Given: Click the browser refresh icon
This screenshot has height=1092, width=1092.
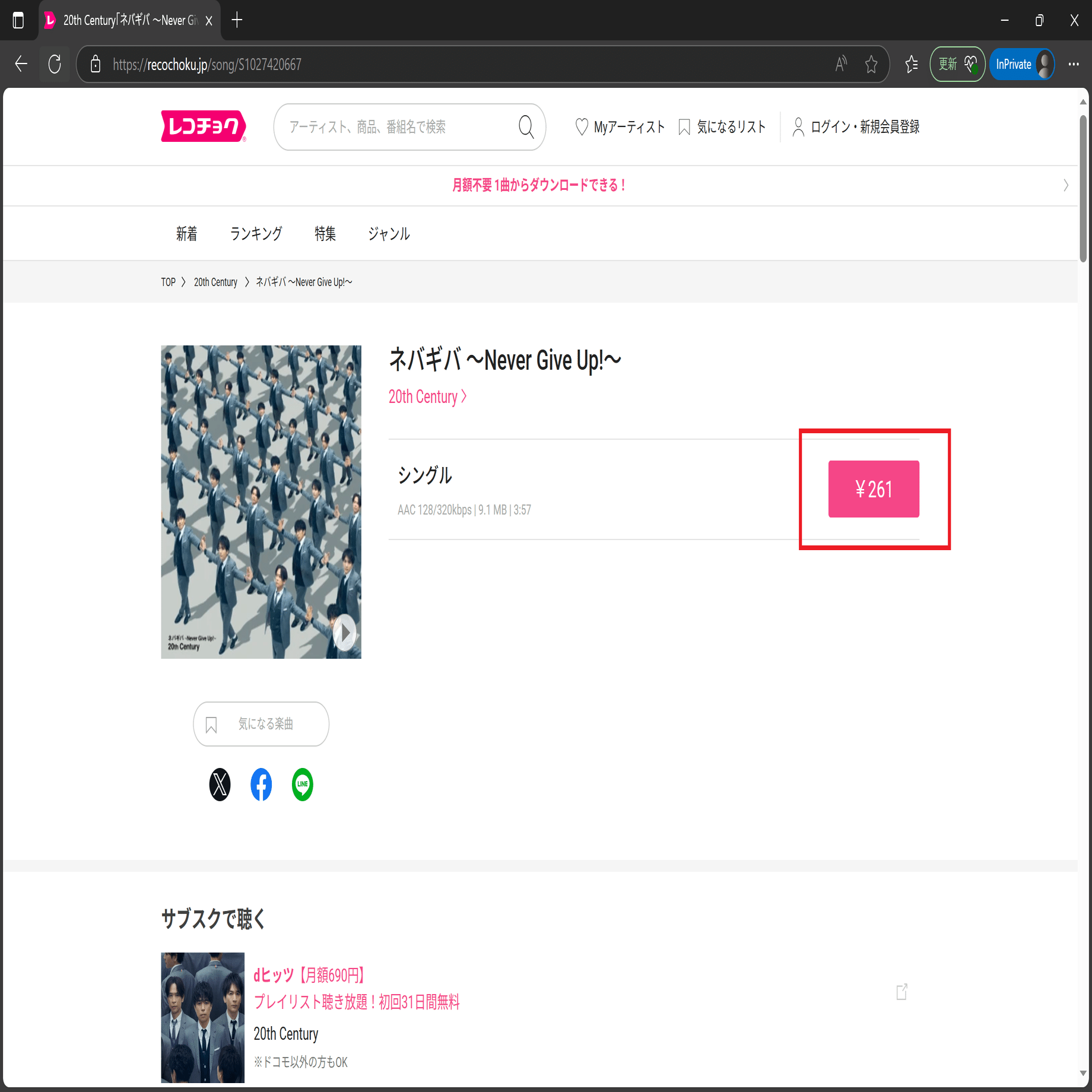Looking at the screenshot, I should point(55,64).
